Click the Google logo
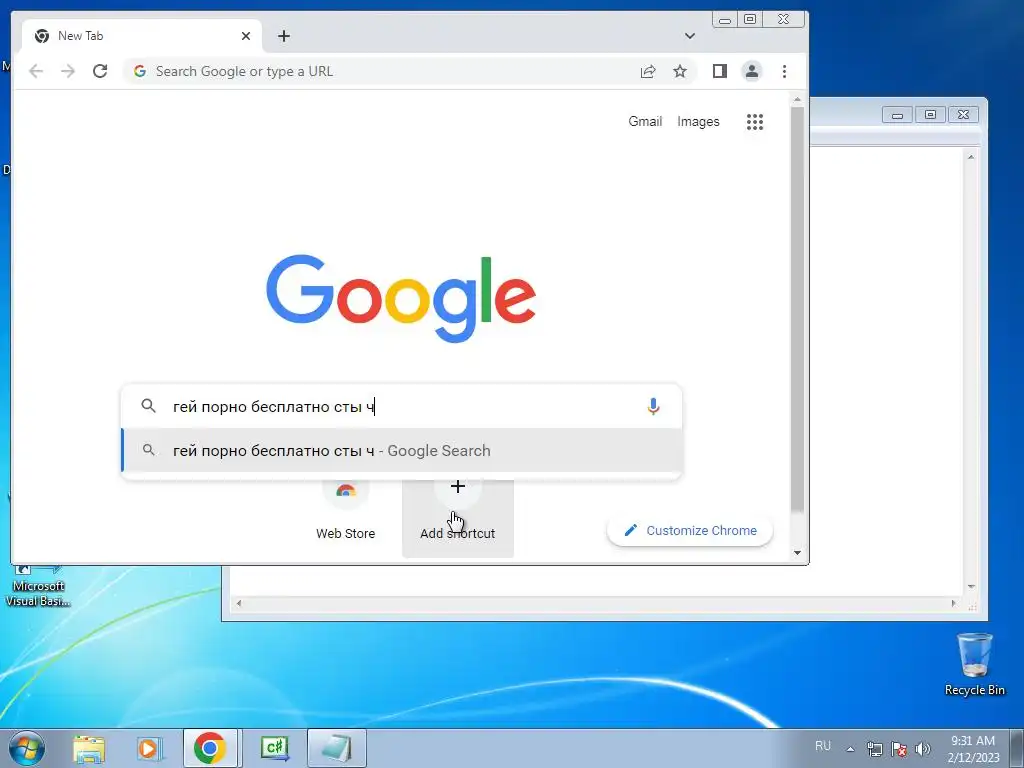The height and width of the screenshot is (768, 1024). tap(401, 298)
